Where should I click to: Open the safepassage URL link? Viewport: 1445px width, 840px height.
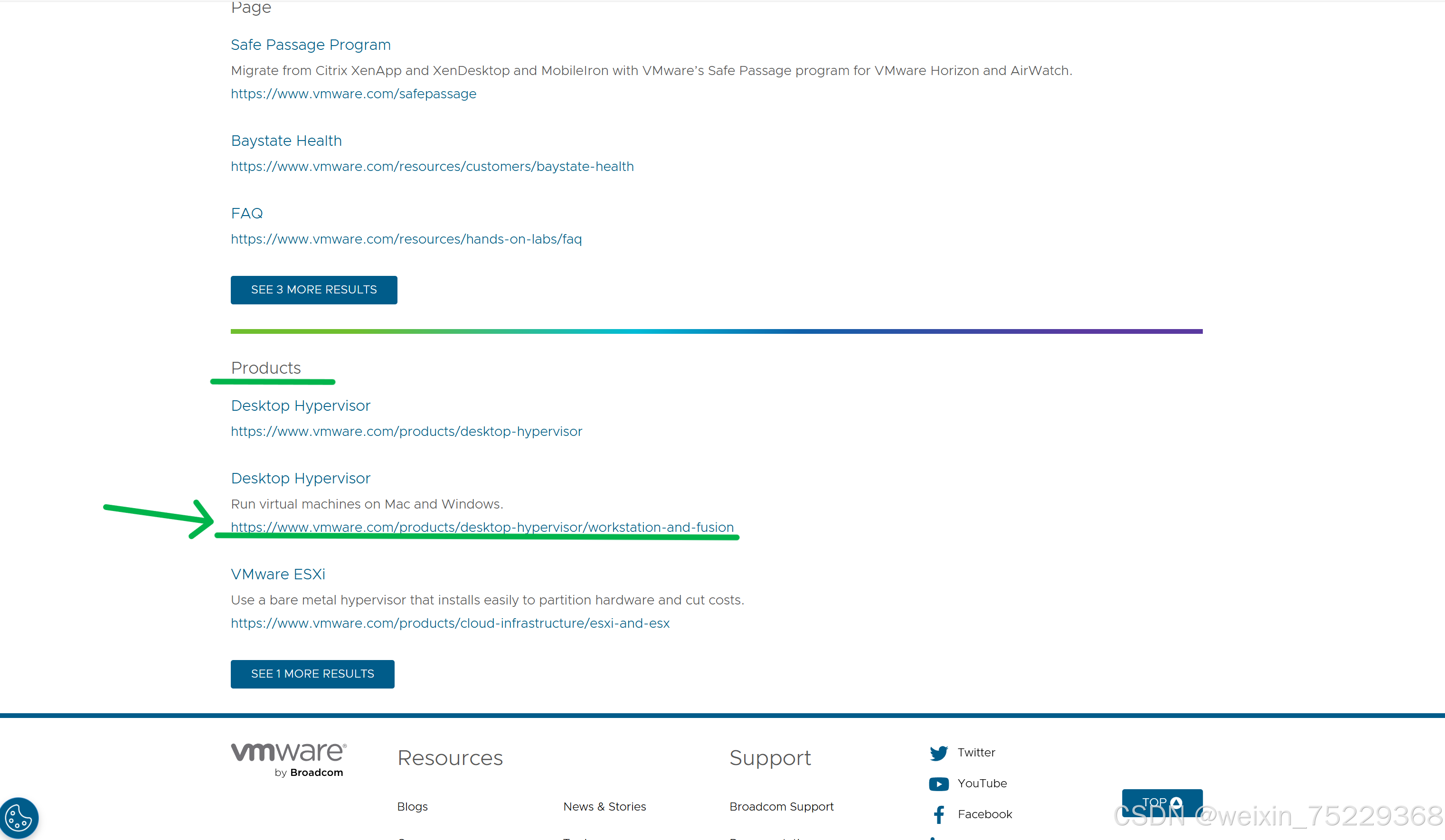[x=353, y=94]
